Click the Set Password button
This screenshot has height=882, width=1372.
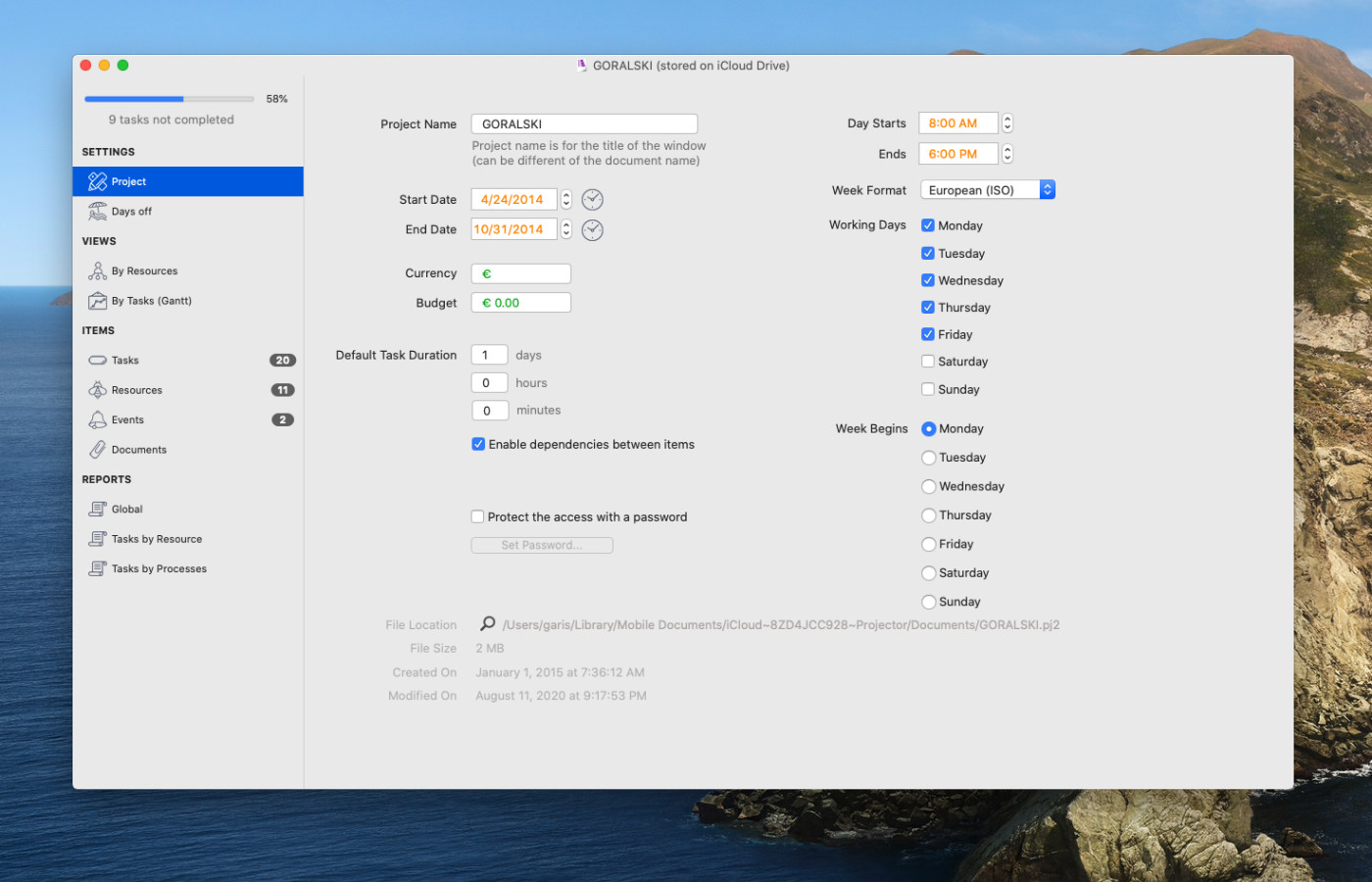click(x=542, y=546)
